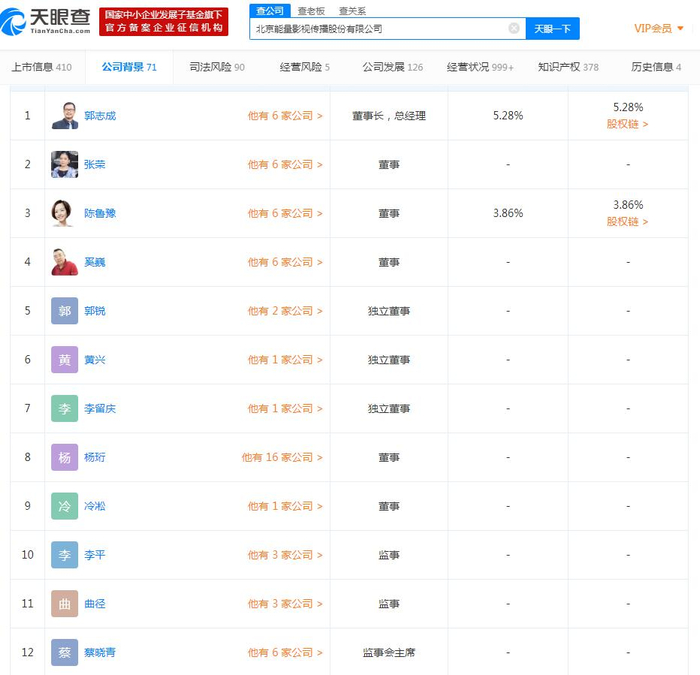
Task: Click the red official institution banner
Action: (x=163, y=21)
